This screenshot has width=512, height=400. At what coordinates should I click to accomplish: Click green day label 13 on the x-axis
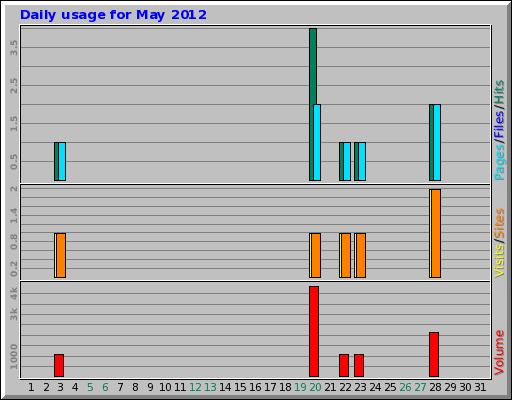(210, 387)
